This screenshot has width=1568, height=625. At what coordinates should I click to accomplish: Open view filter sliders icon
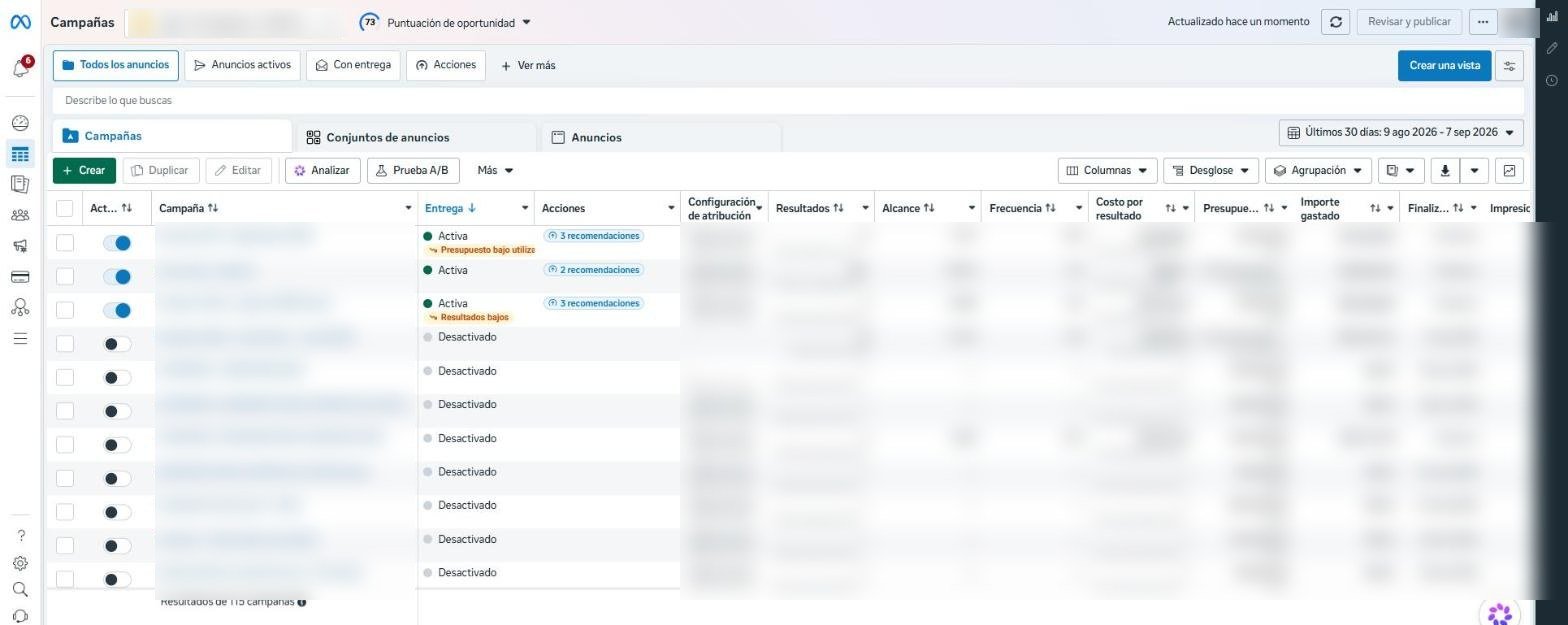(1509, 65)
